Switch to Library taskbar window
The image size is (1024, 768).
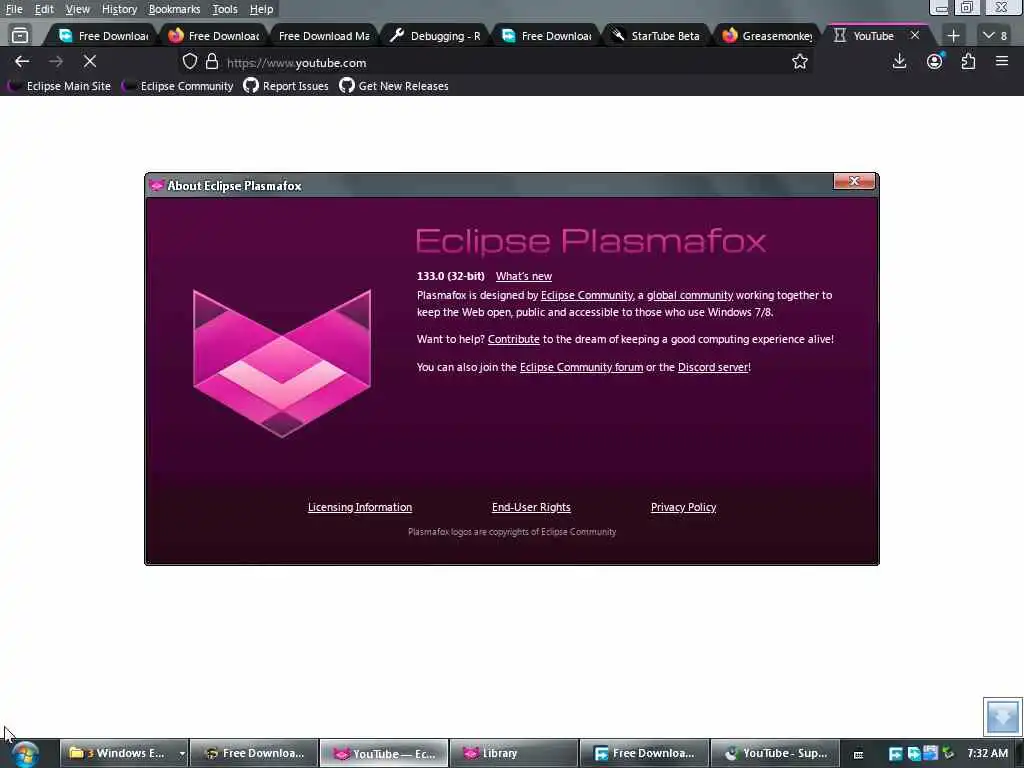coord(514,754)
